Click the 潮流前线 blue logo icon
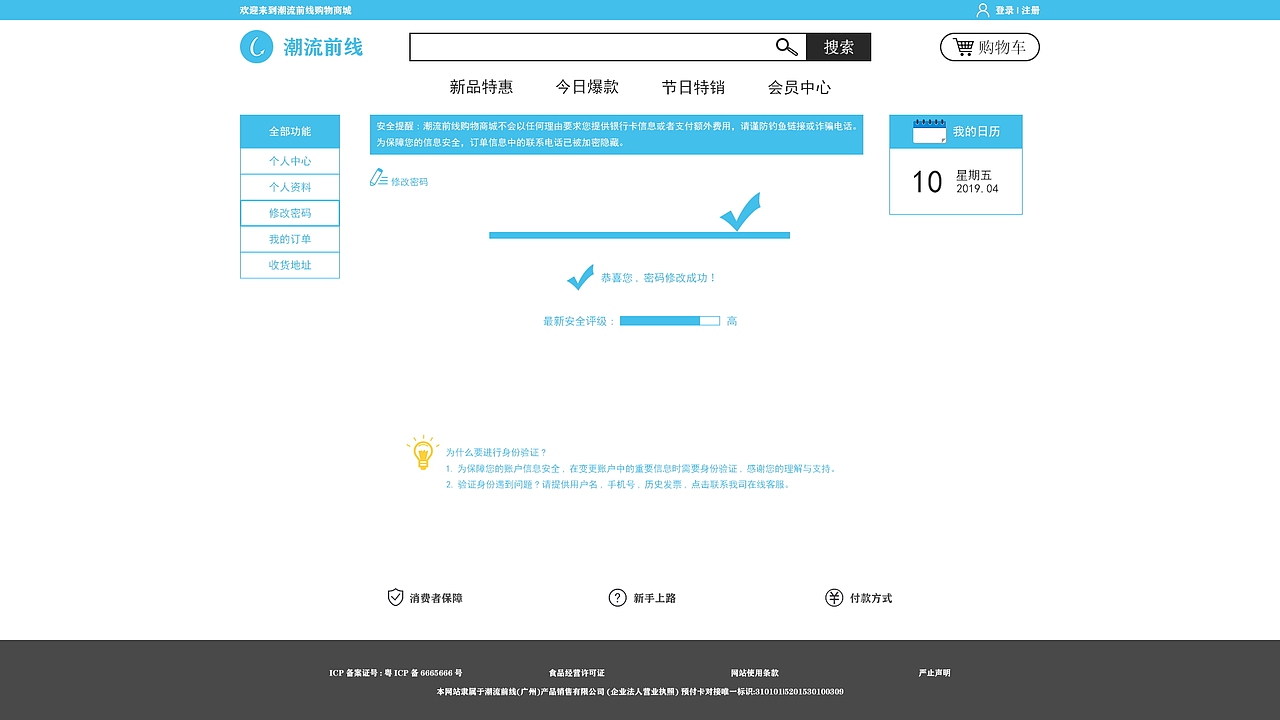1280x720 pixels. pyautogui.click(x=256, y=46)
